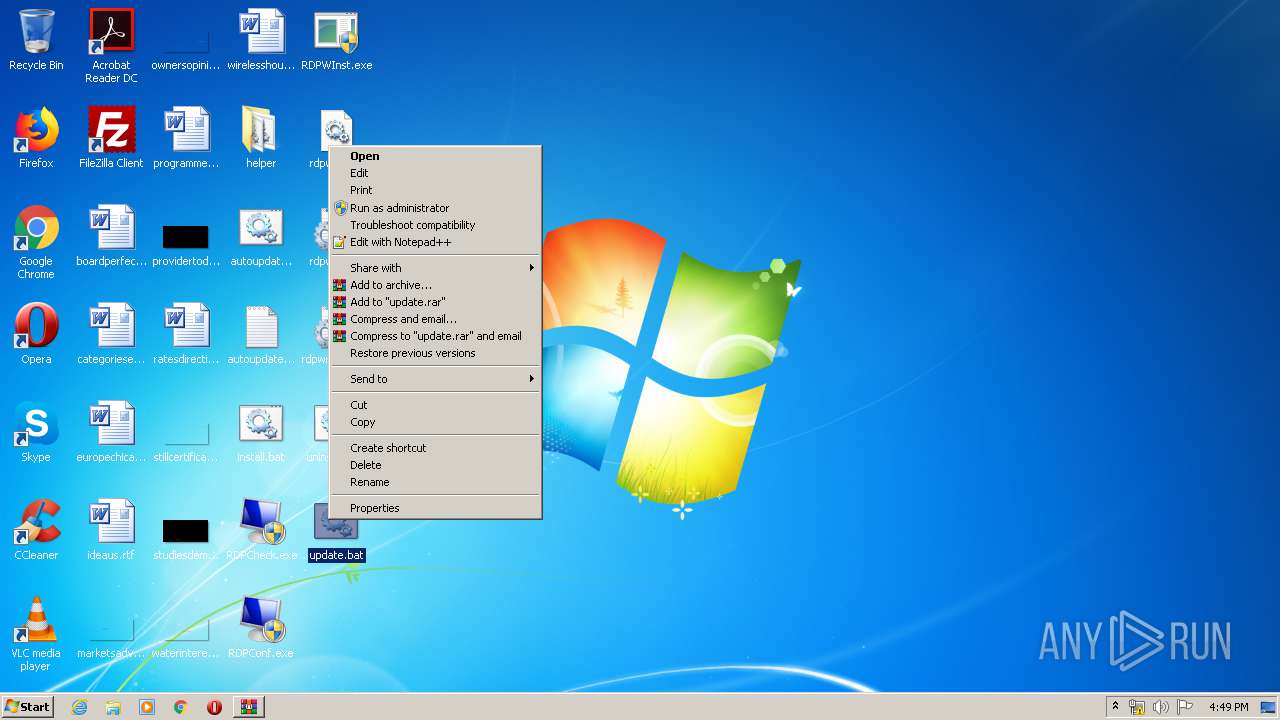This screenshot has height=720, width=1280.
Task: Open Properties from the context menu
Action: pos(435,508)
